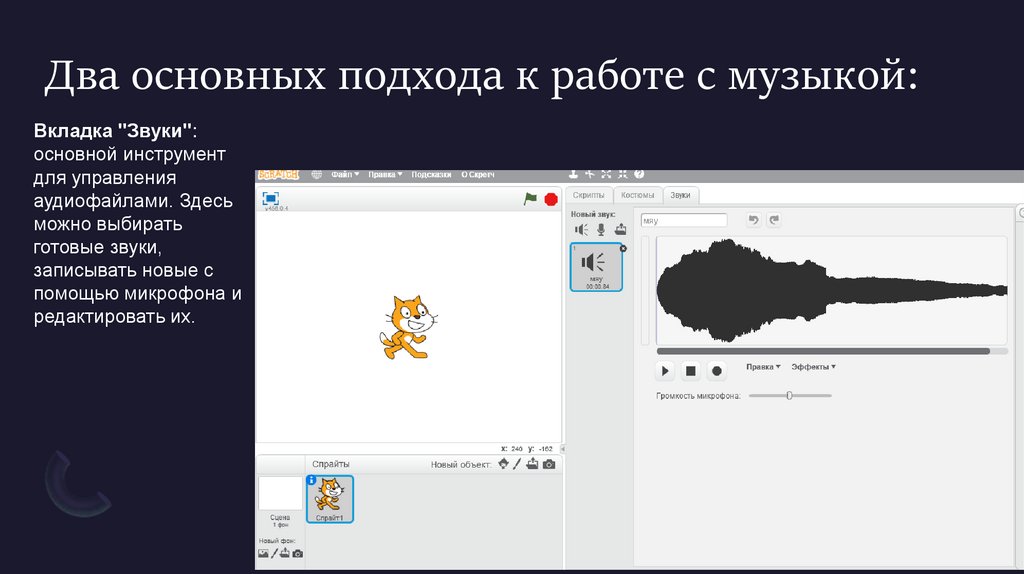1024x574 pixels.
Task: Switch to the Костюмы tab
Action: (x=637, y=195)
